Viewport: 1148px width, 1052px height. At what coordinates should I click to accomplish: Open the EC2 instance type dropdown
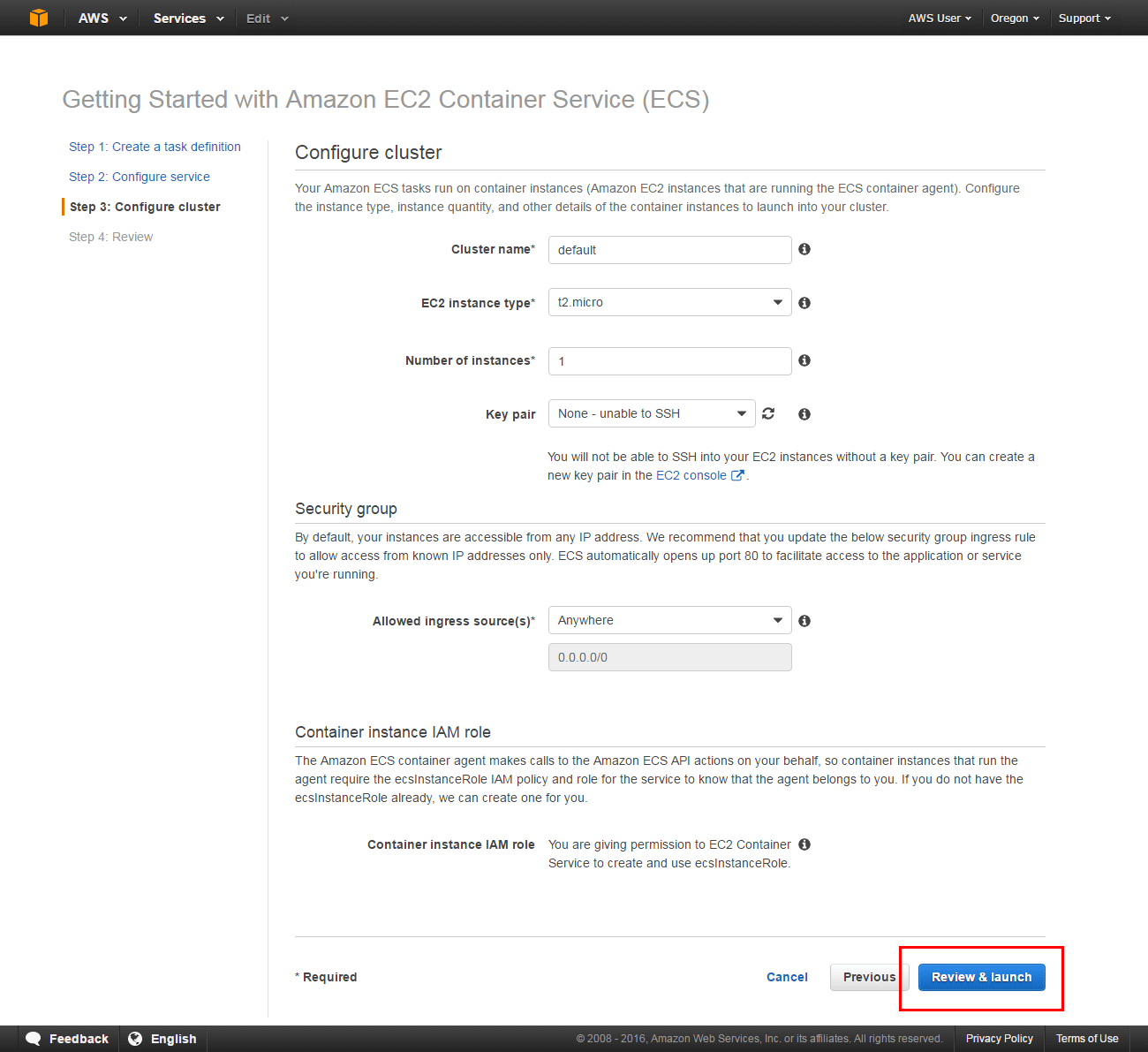click(776, 302)
